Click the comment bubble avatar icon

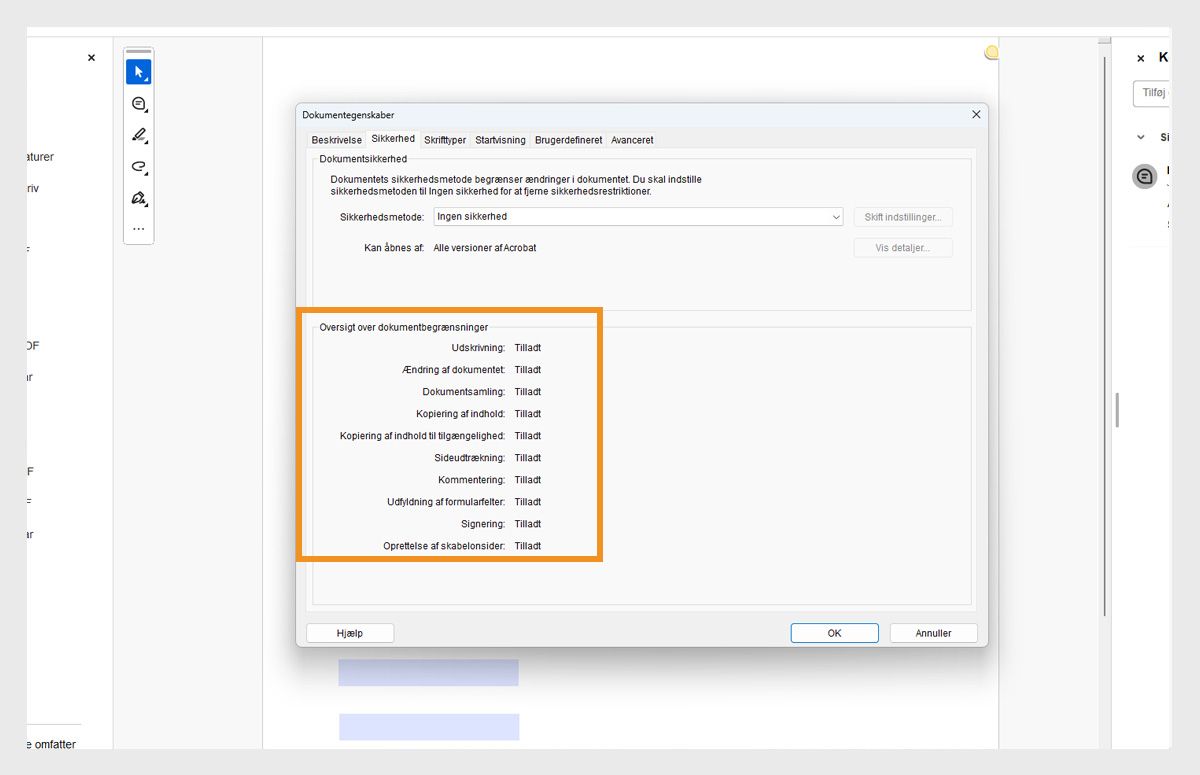[x=1144, y=176]
